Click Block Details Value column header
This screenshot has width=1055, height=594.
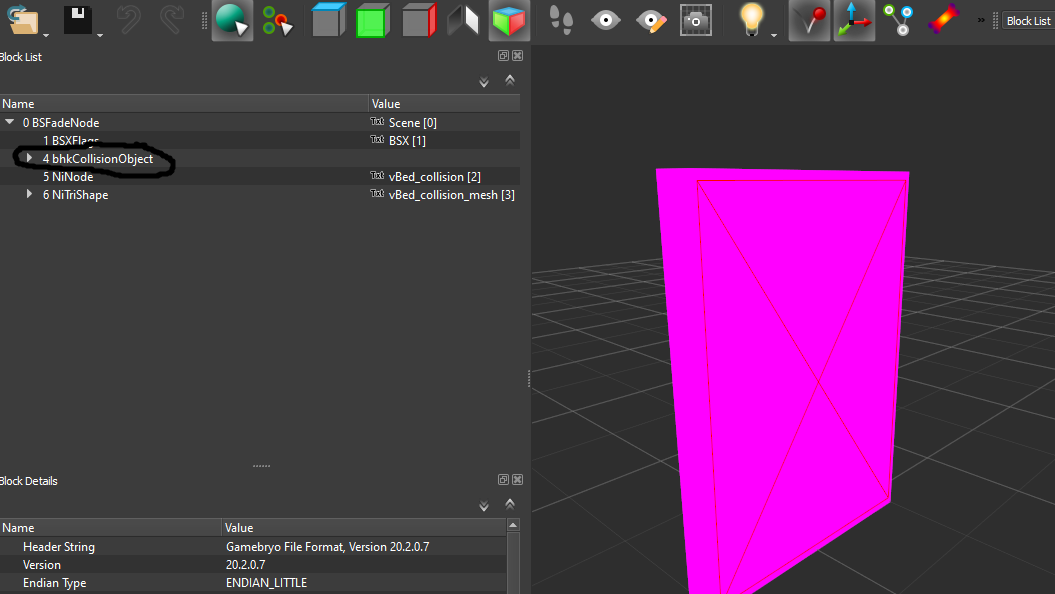[363, 527]
